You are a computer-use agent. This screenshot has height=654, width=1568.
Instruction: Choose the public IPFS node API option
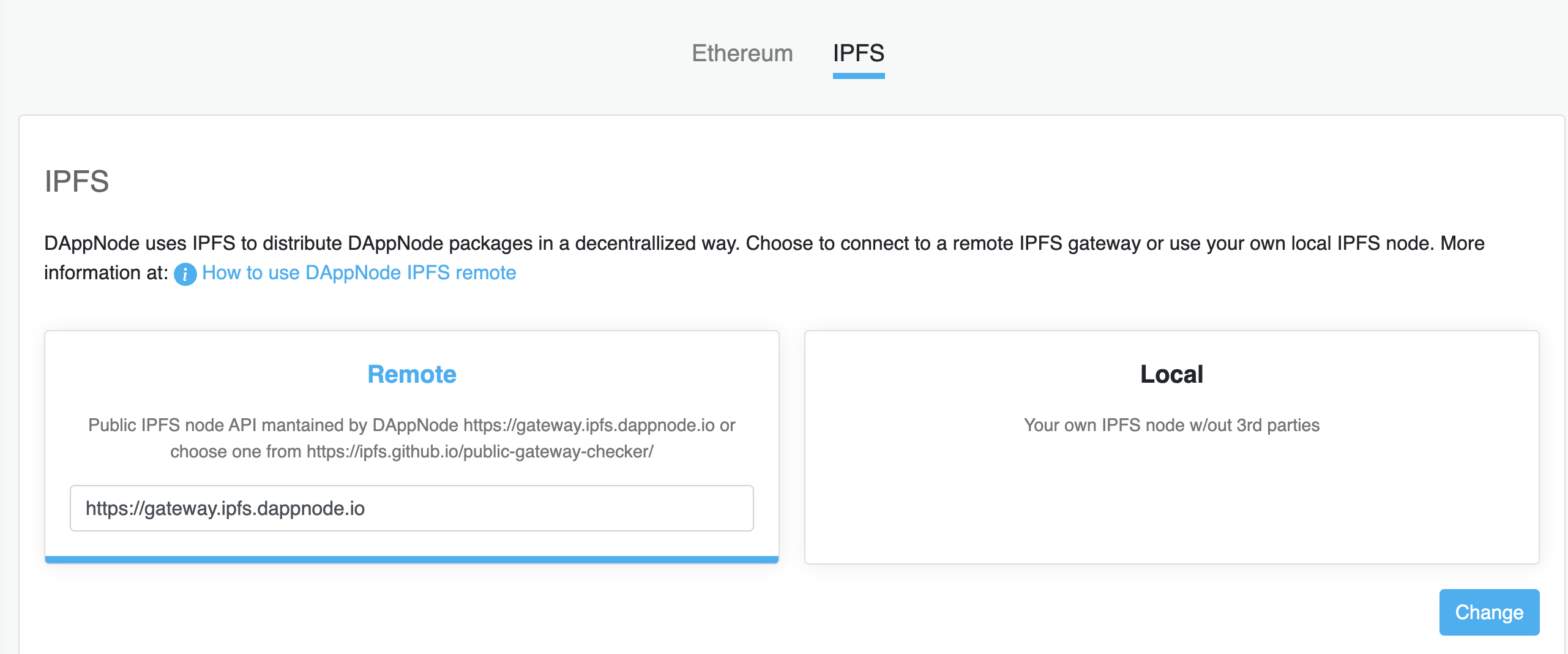click(411, 425)
